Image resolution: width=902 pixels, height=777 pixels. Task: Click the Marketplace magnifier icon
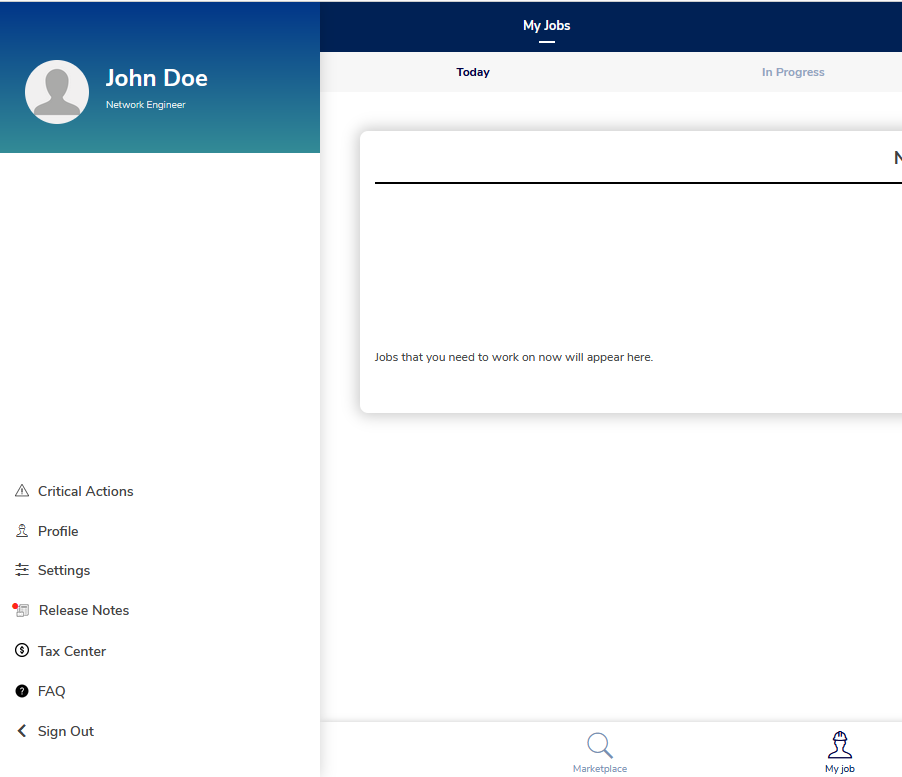pos(600,745)
